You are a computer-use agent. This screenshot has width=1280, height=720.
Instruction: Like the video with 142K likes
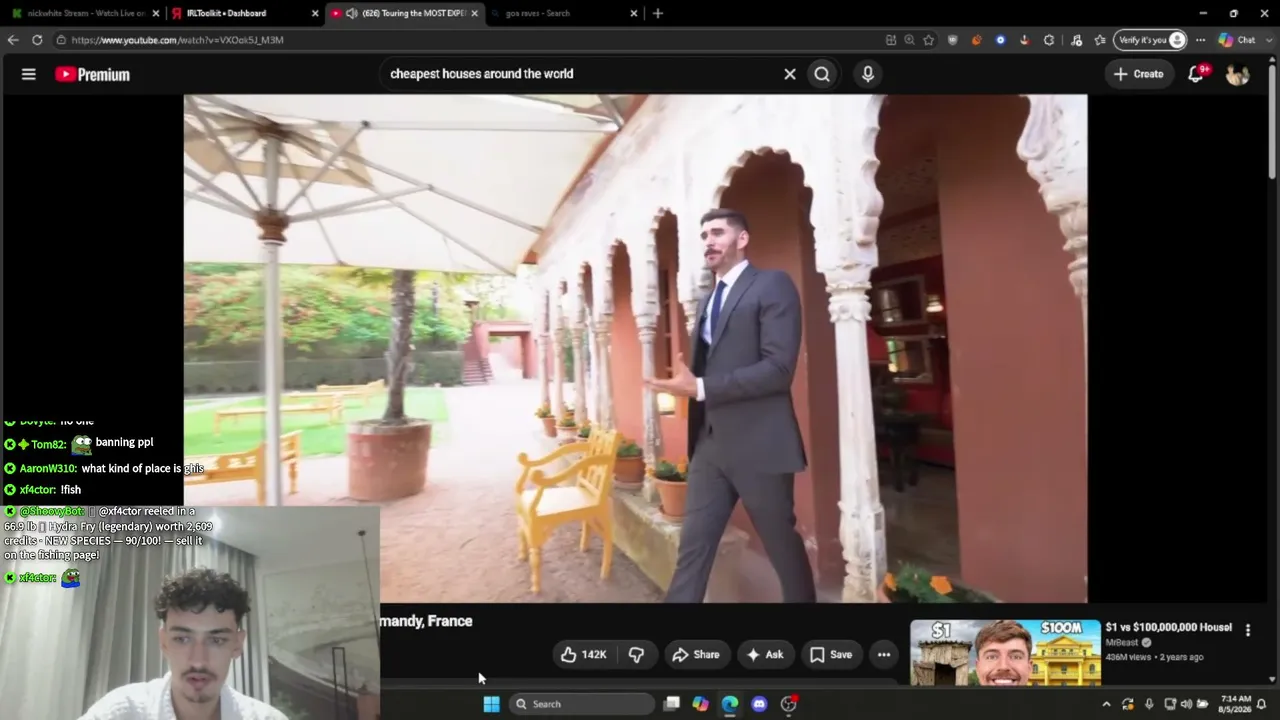(x=584, y=655)
